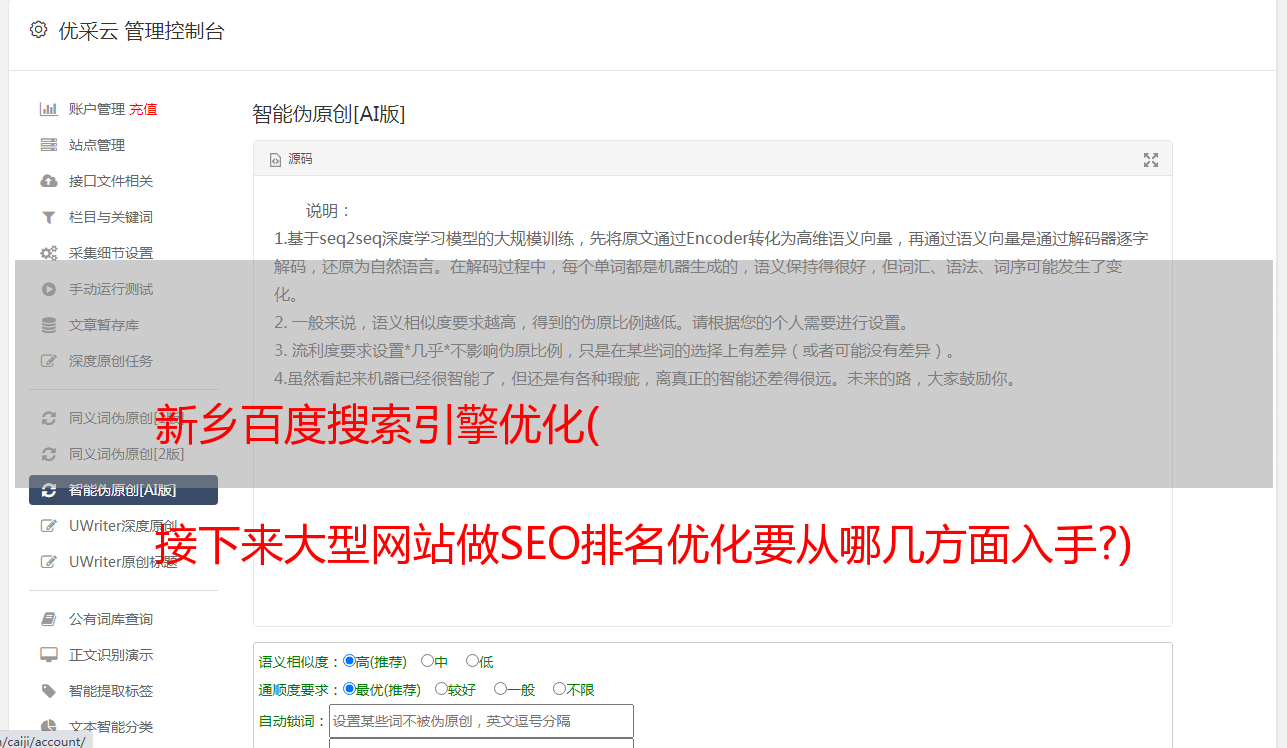Click the edit icon for UWriter深度原创
Screen dimensions: 1287x748
(x=48, y=526)
